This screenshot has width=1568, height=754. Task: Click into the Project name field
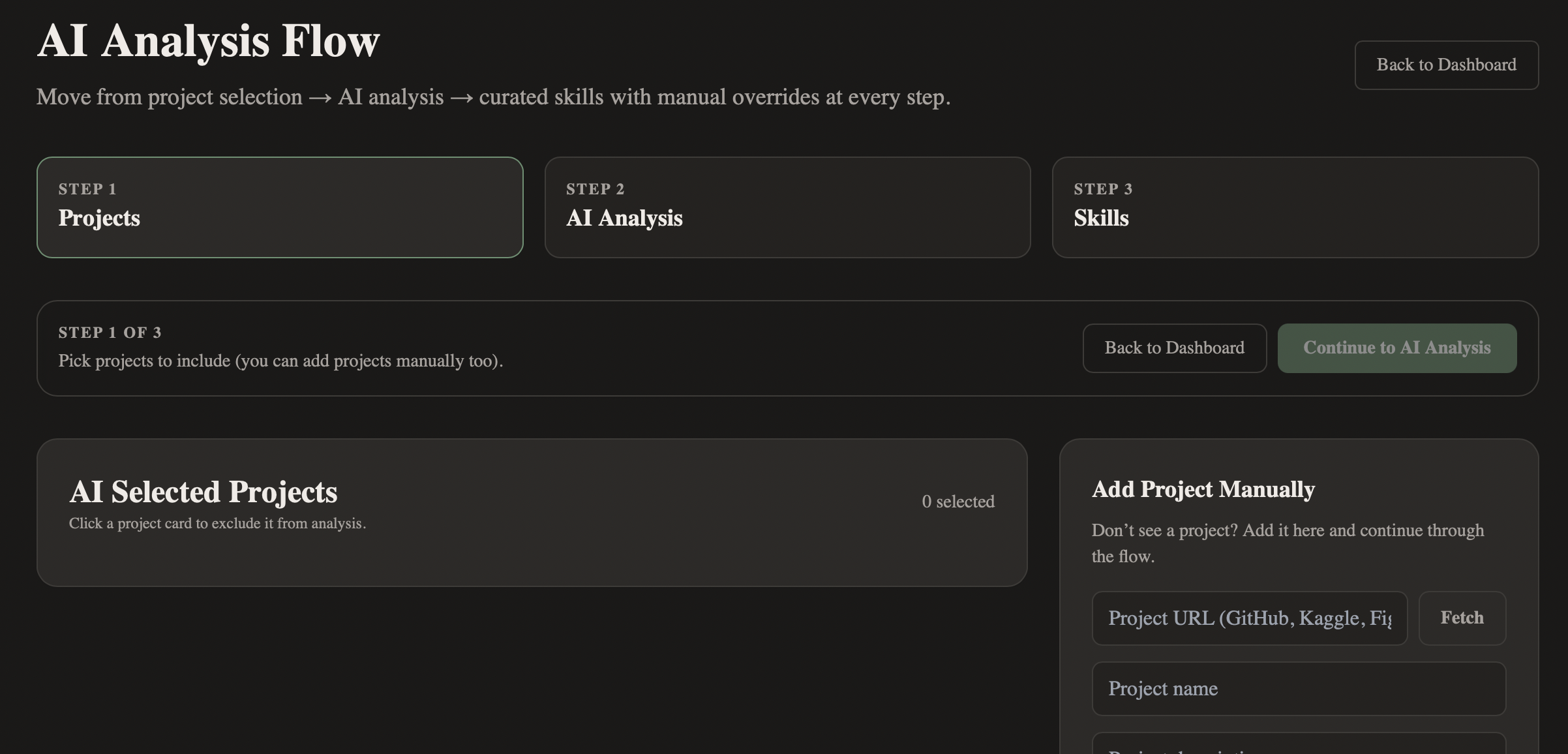(1298, 689)
